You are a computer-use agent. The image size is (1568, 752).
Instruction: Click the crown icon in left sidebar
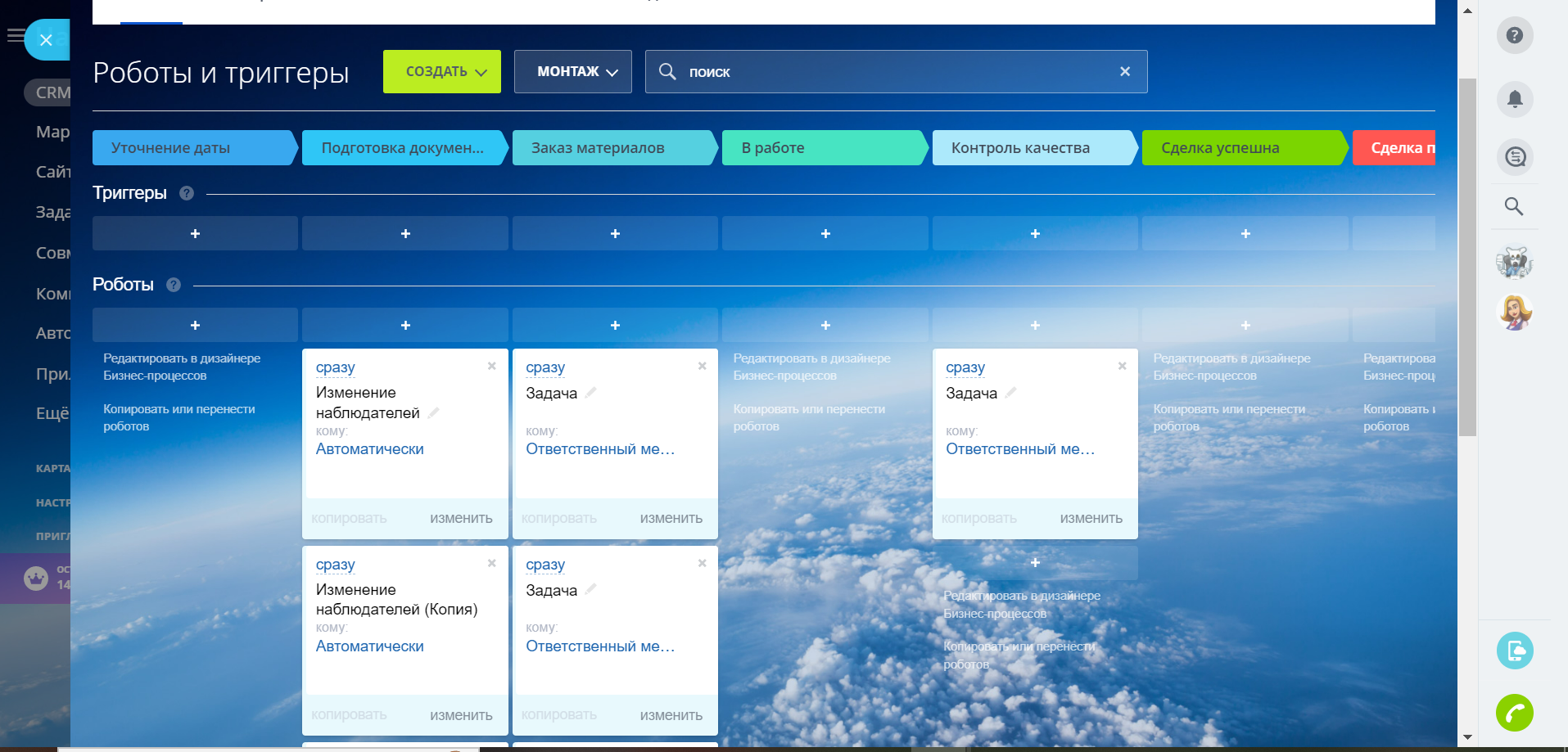(36, 579)
